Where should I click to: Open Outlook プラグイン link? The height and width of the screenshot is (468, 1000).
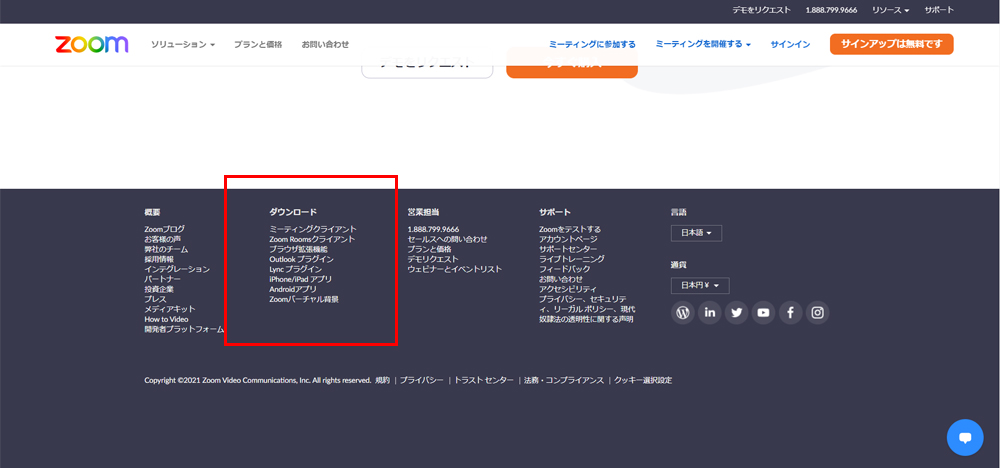302,260
